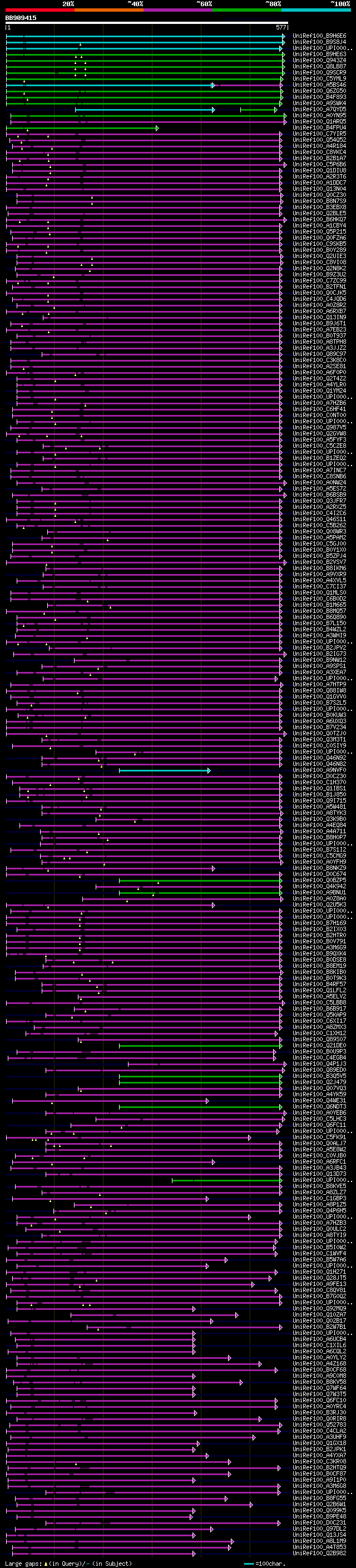Select the UniRef100_A9NVF0 label

319,770
